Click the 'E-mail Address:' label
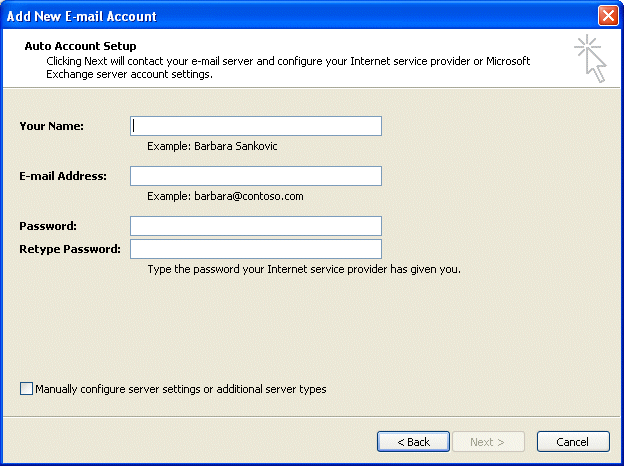 (x=63, y=176)
